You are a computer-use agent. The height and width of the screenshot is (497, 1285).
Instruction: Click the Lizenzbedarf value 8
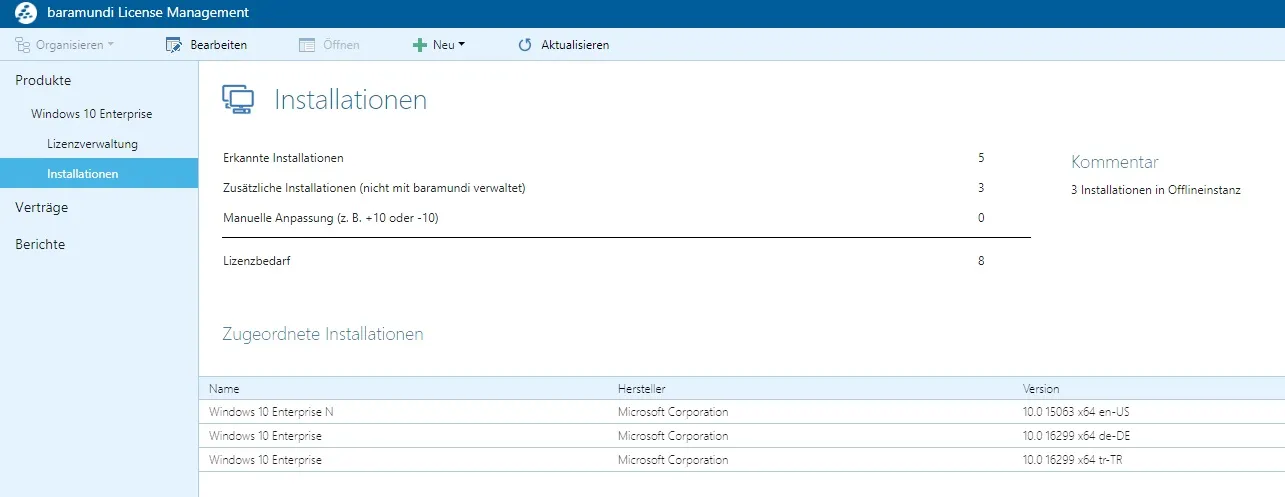[981, 261]
